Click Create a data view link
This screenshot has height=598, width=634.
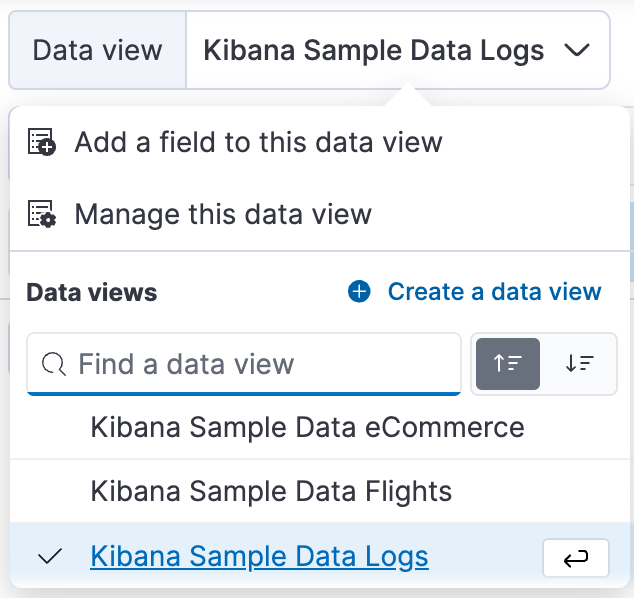pos(494,292)
